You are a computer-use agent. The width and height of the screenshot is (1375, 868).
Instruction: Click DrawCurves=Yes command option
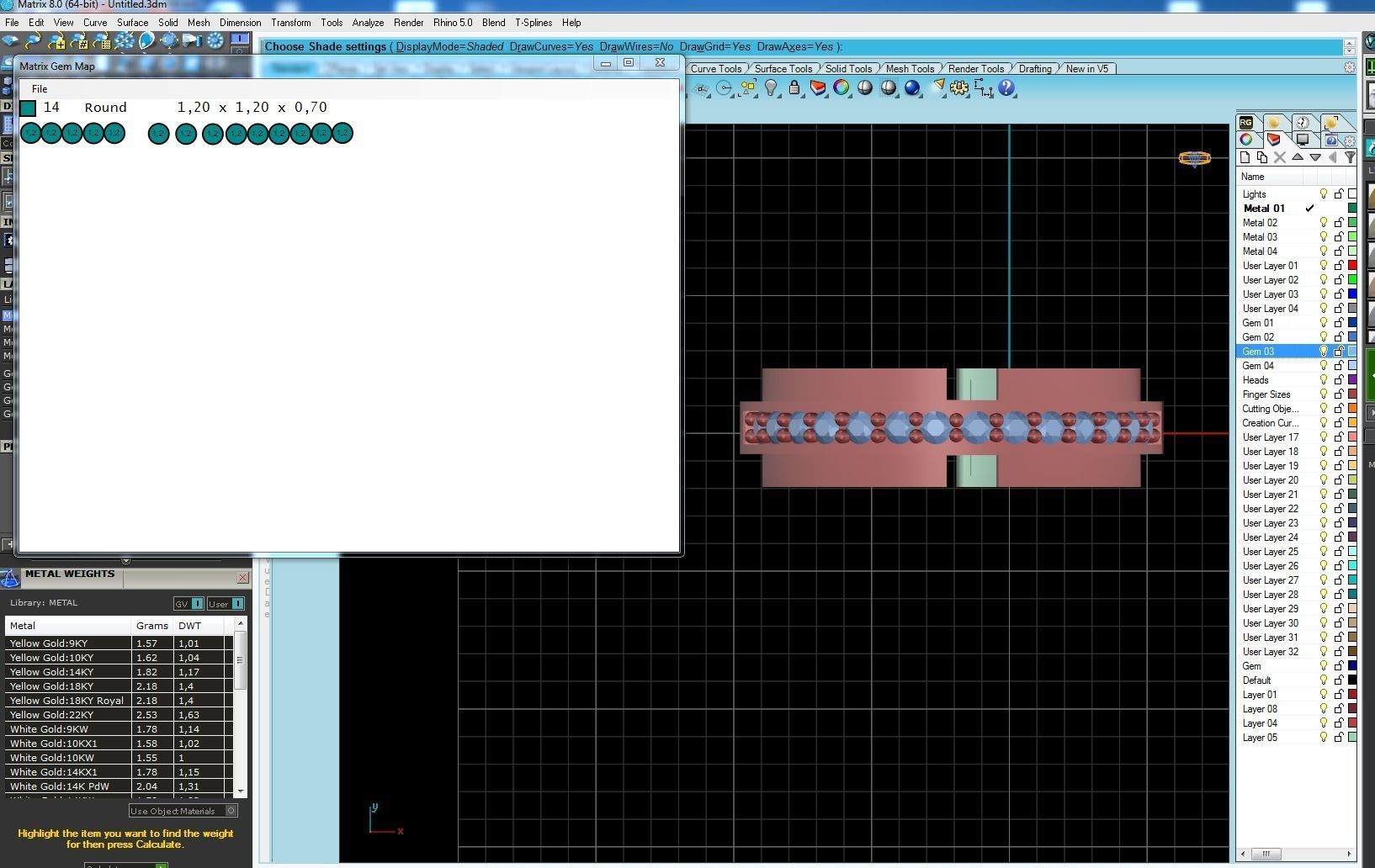click(x=551, y=47)
